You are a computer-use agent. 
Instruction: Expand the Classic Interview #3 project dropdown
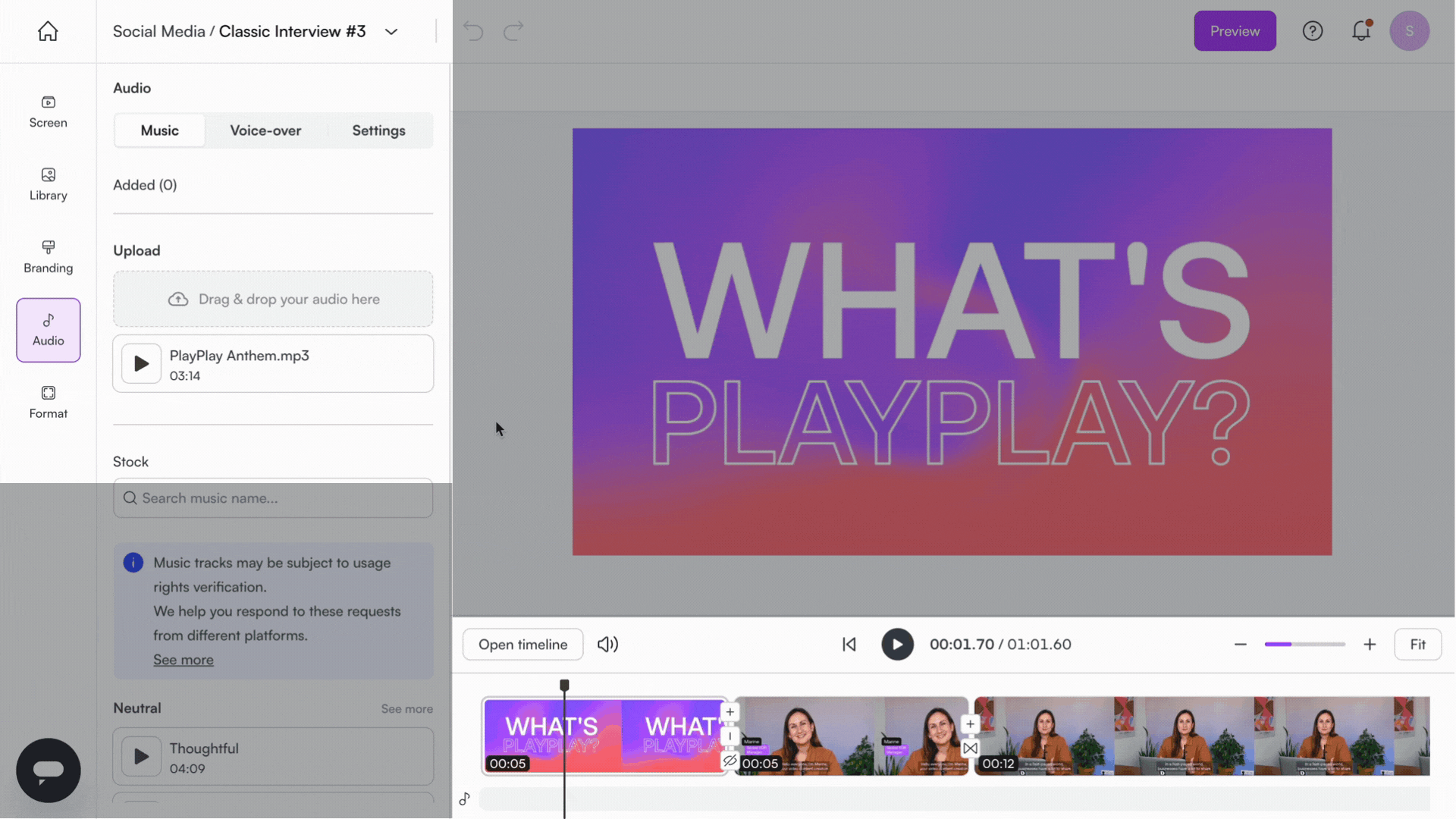point(391,32)
